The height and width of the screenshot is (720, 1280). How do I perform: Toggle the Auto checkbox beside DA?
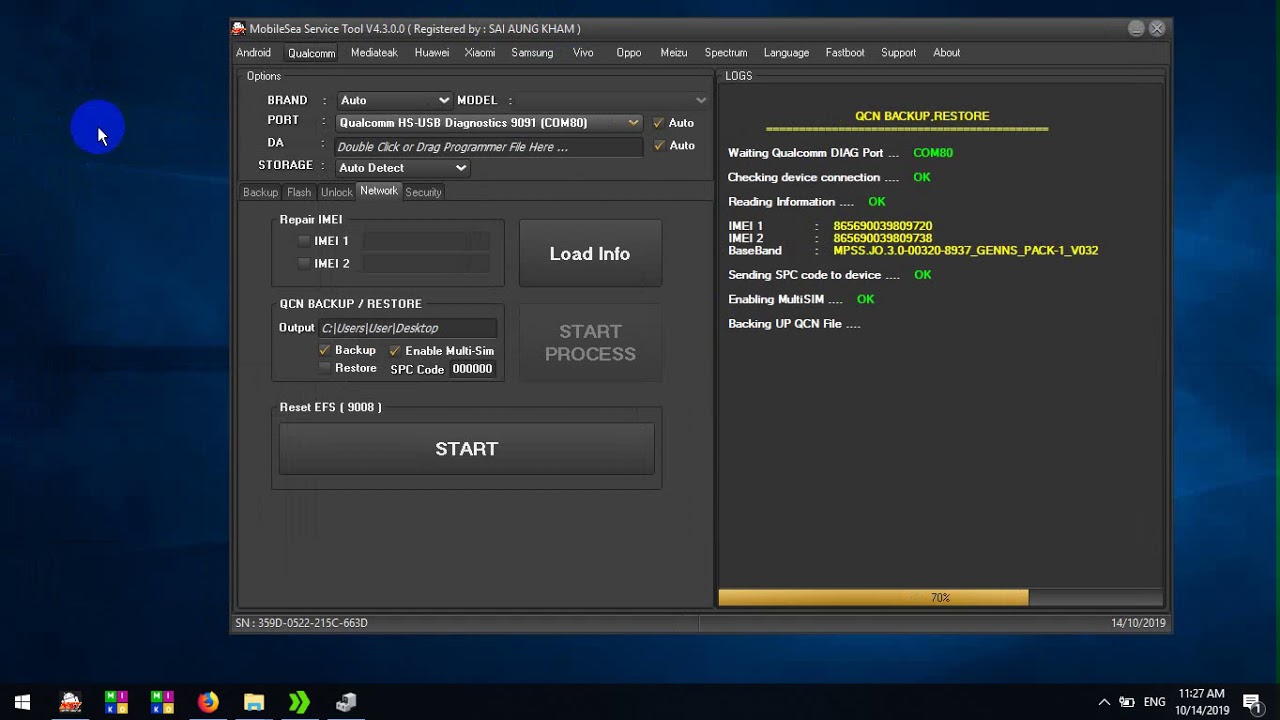point(658,146)
